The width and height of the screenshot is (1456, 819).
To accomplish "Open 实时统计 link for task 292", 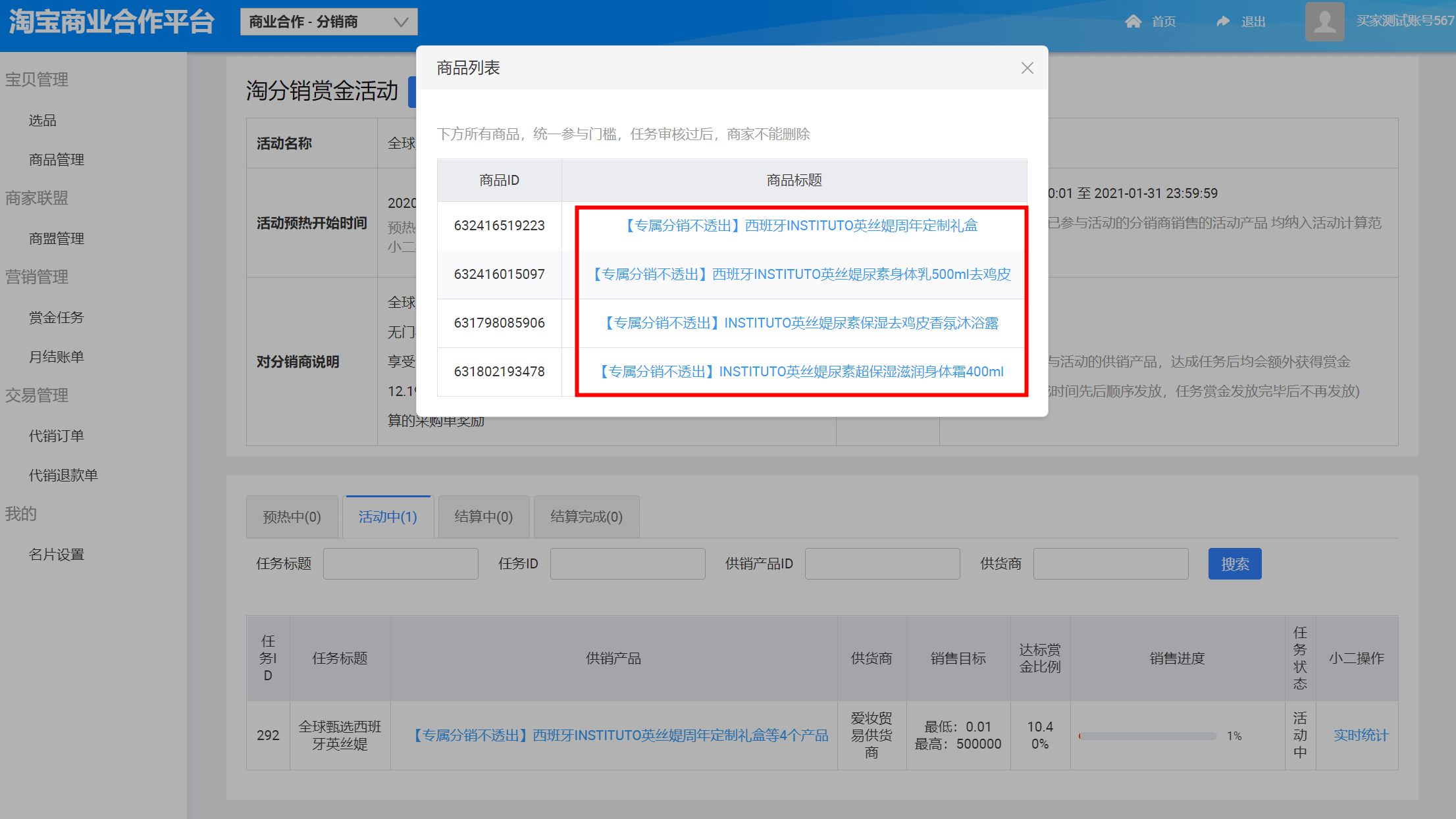I will pyautogui.click(x=1361, y=735).
